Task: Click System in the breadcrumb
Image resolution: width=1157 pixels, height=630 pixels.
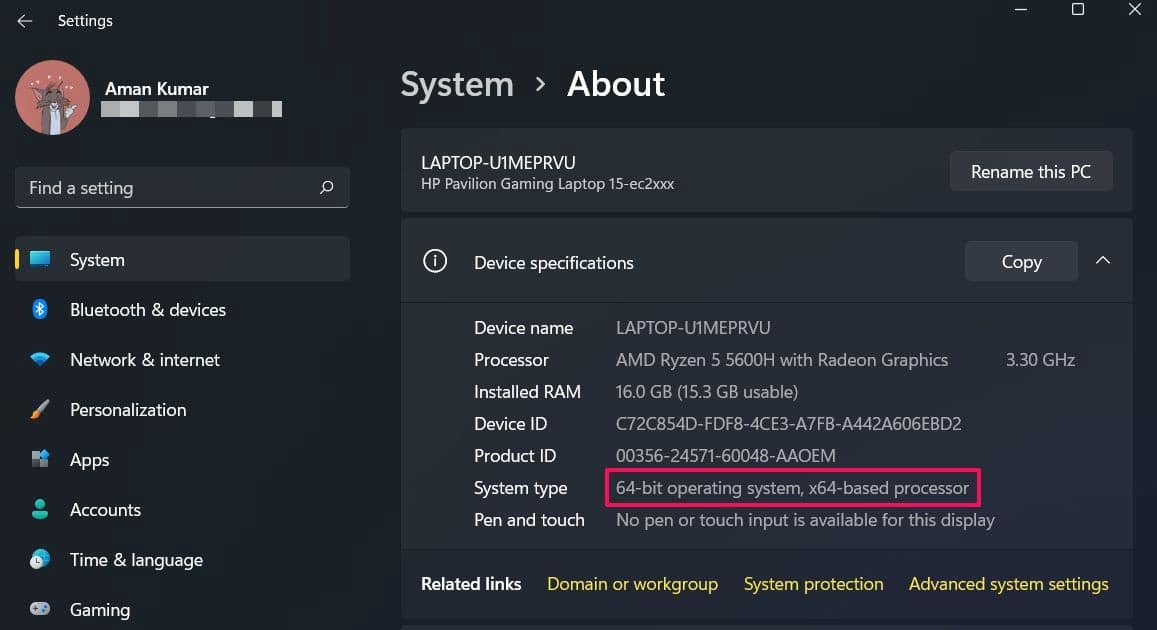Action: point(457,84)
